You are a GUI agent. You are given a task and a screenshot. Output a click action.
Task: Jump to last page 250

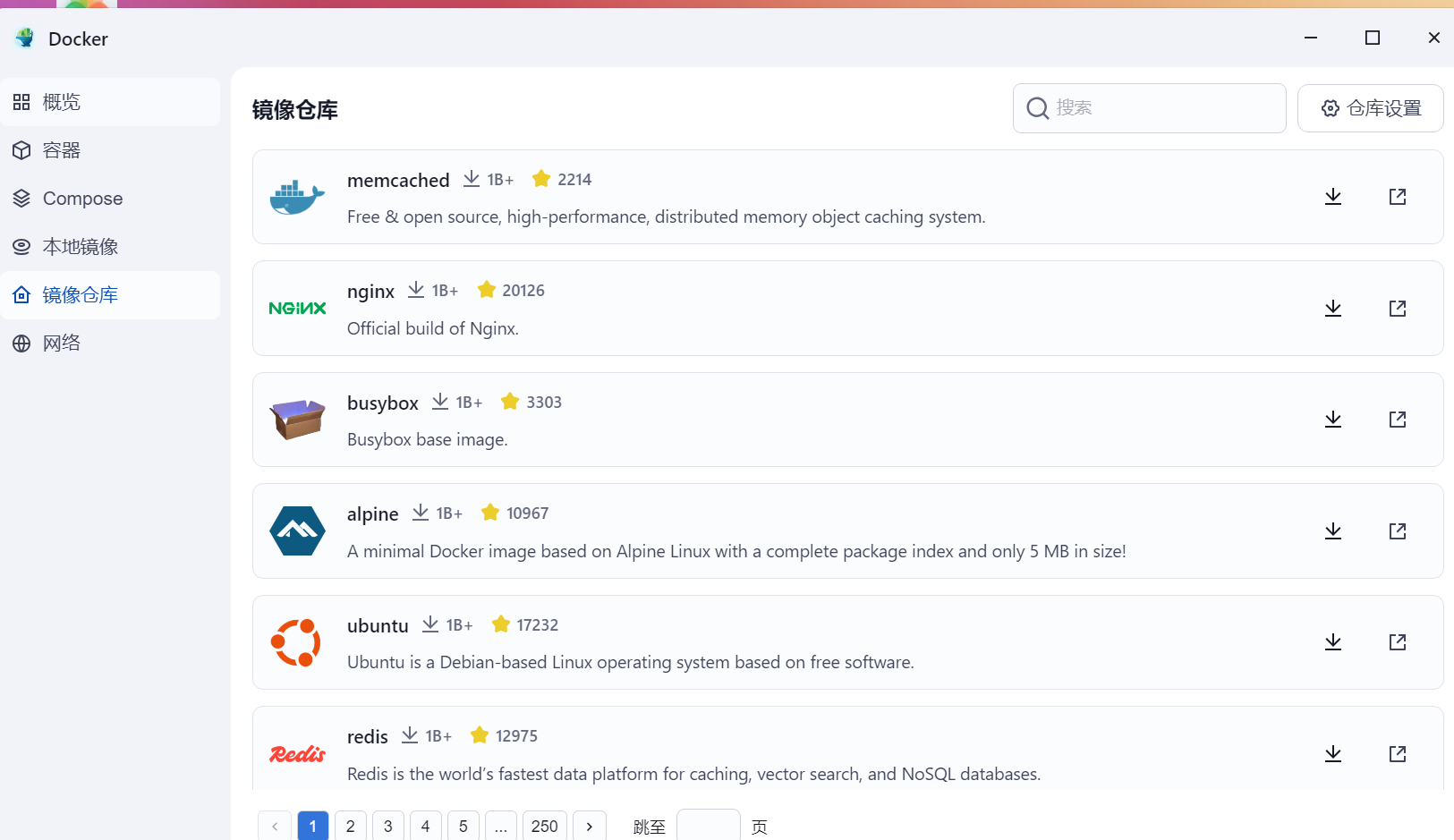pos(544,826)
